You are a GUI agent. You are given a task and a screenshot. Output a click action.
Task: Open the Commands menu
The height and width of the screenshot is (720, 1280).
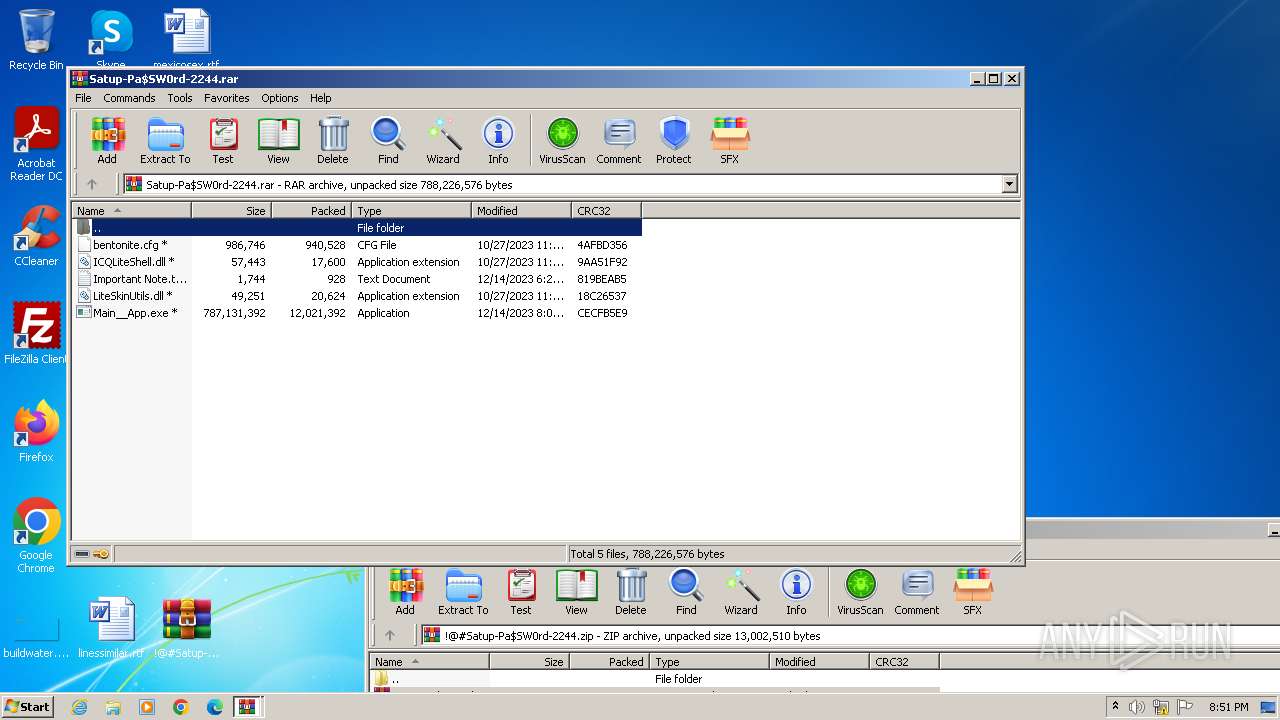point(129,98)
